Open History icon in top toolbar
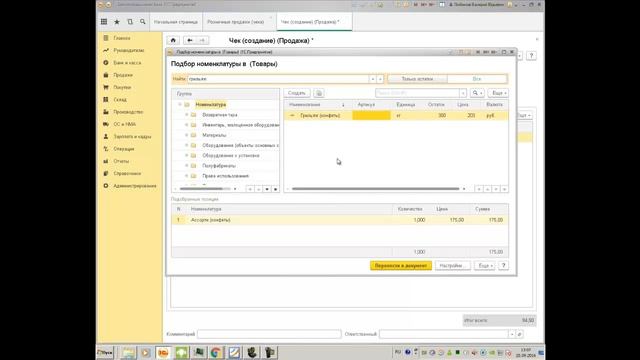Viewport: 640px width, 360px height. [x=130, y=22]
